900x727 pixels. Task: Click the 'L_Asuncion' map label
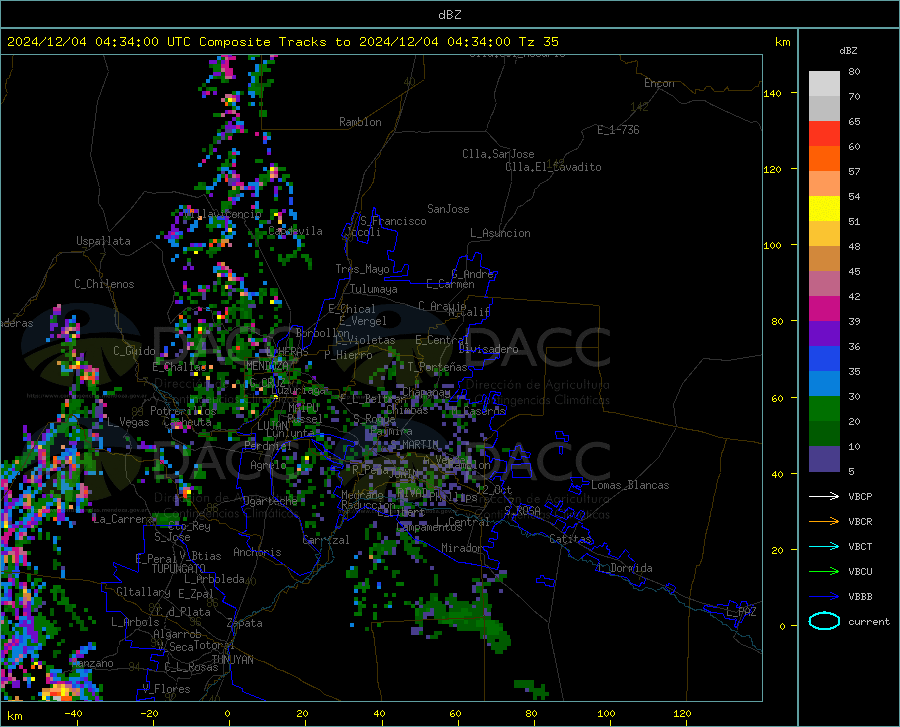coord(500,233)
